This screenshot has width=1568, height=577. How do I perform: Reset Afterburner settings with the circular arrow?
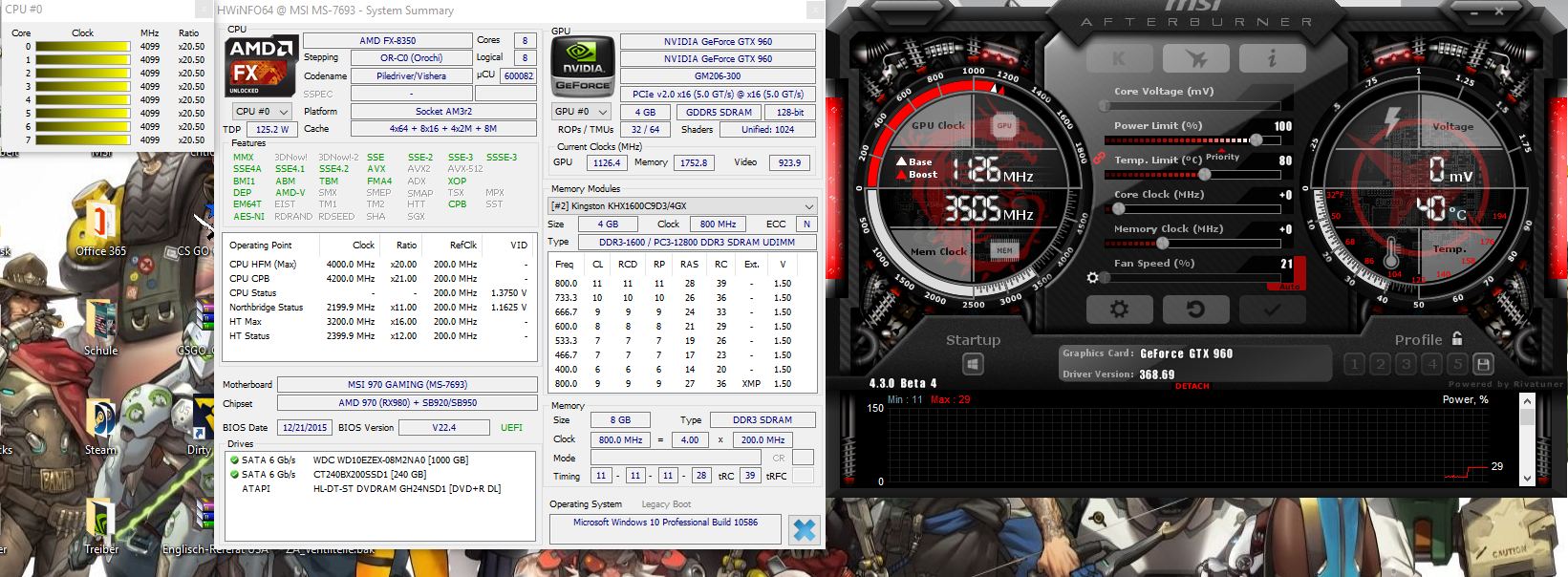pyautogui.click(x=1195, y=309)
